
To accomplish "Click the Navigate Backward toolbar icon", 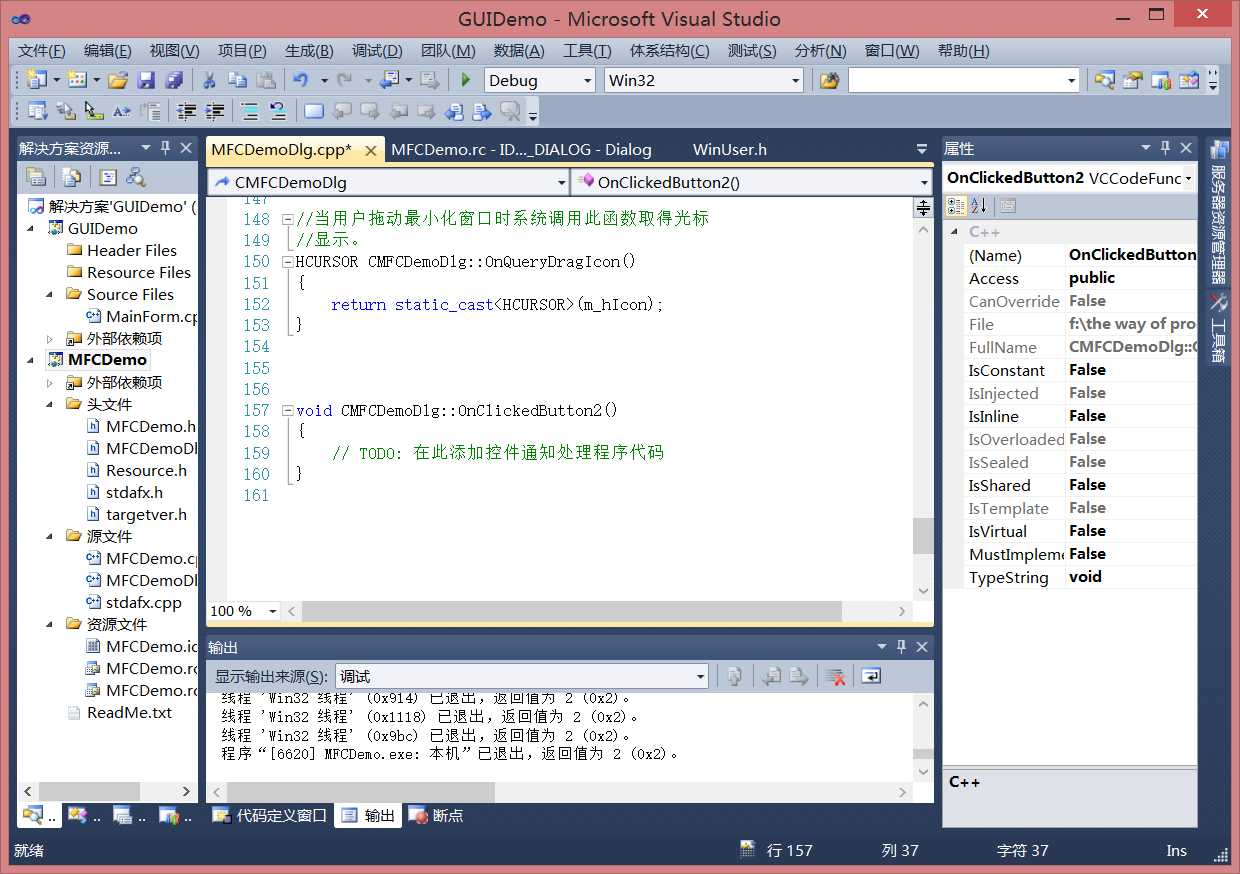I will tap(389, 80).
